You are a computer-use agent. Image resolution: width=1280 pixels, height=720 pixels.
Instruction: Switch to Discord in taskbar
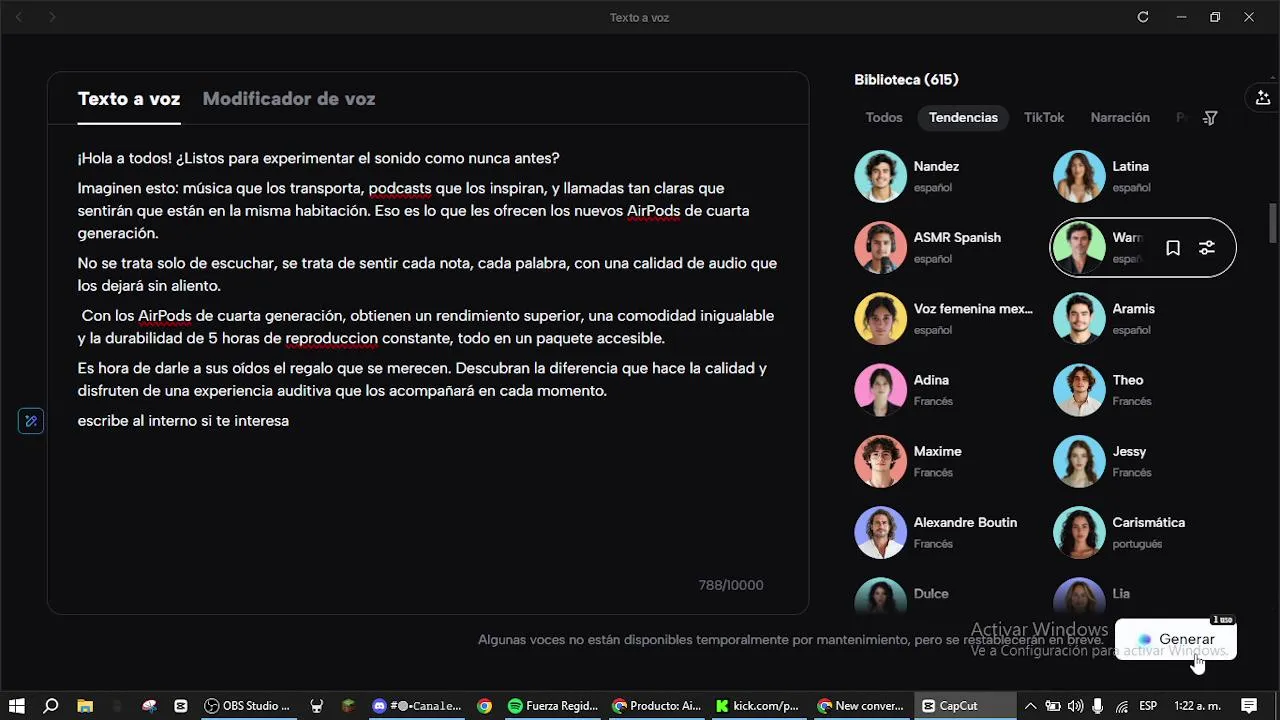417,705
